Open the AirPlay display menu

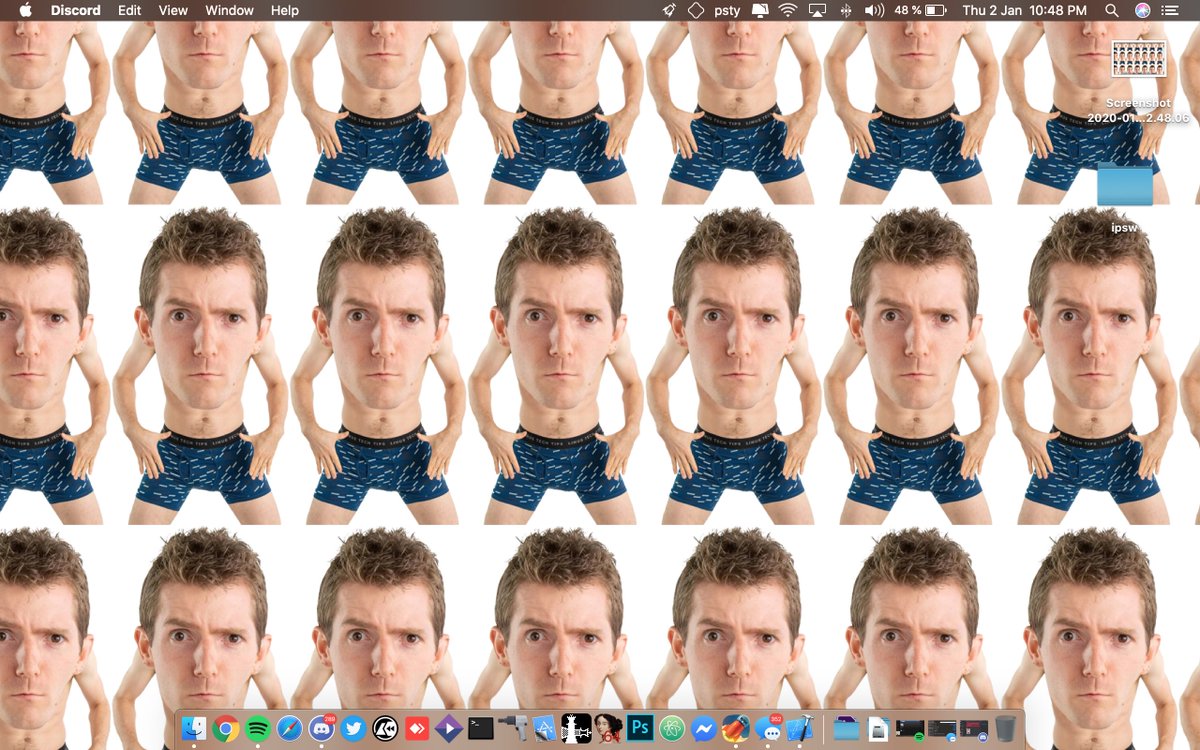(x=817, y=10)
